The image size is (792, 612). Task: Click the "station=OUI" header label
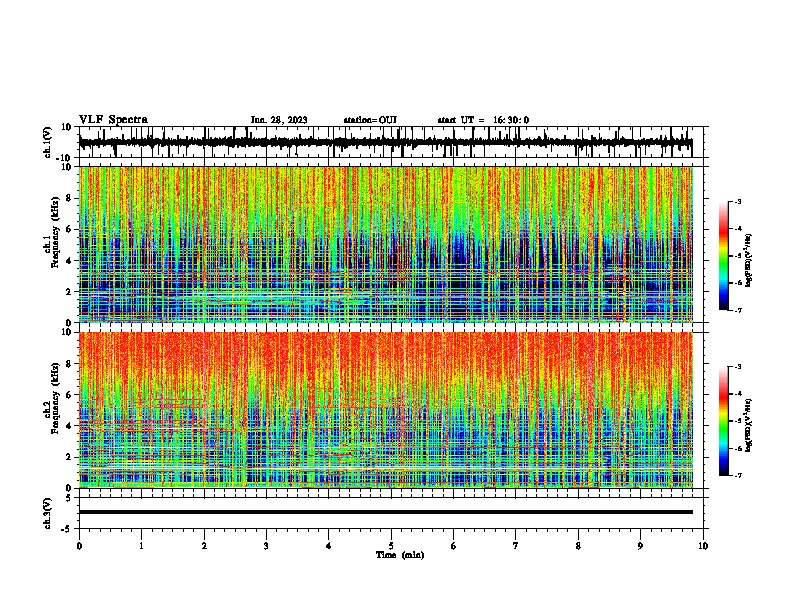(x=370, y=120)
